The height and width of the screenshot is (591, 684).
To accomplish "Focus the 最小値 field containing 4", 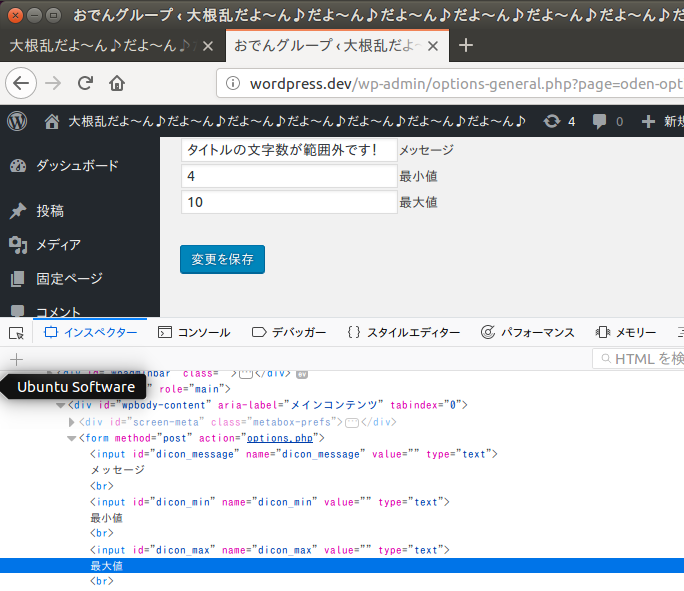I will point(289,176).
